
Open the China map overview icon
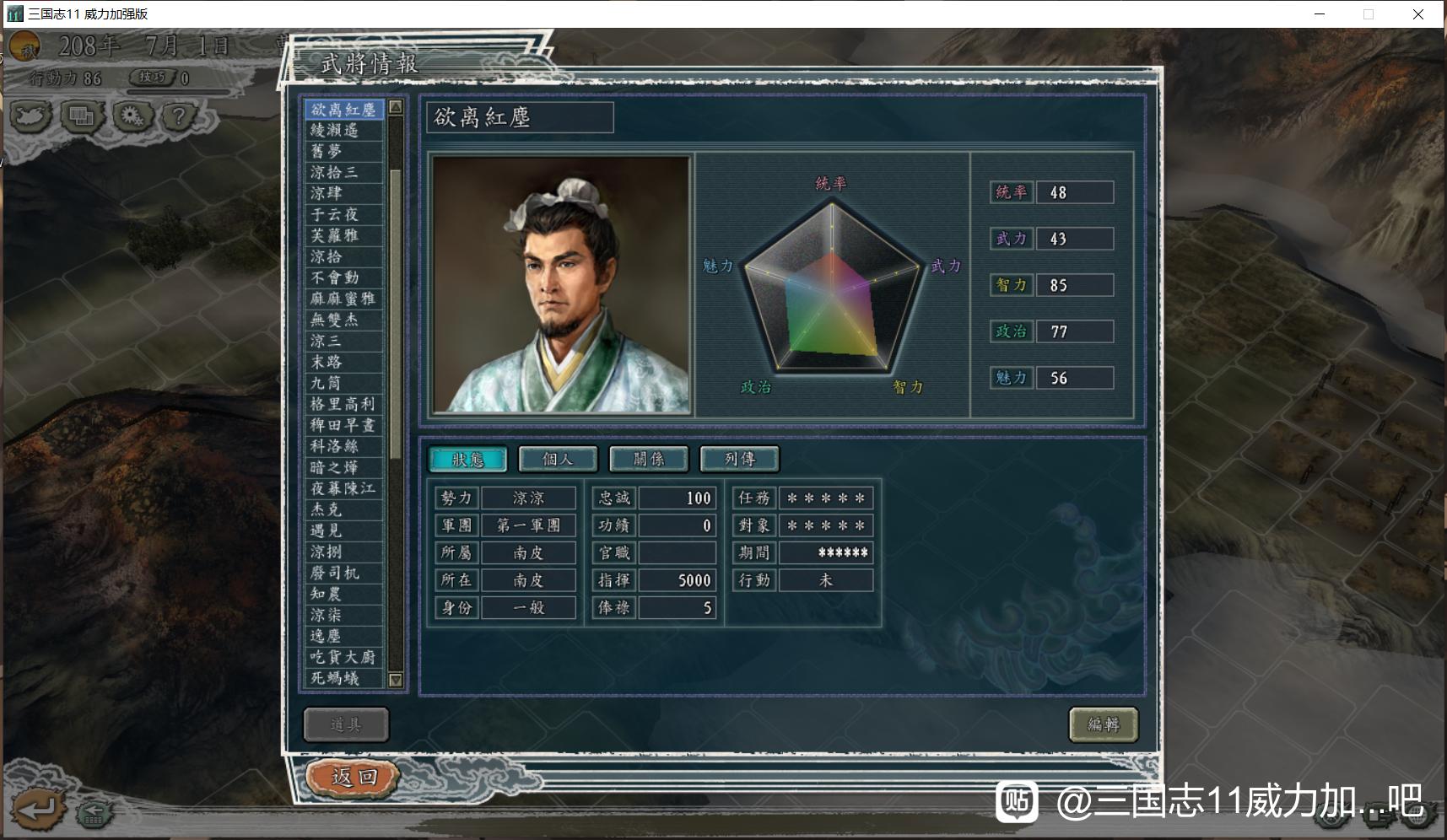click(x=30, y=116)
